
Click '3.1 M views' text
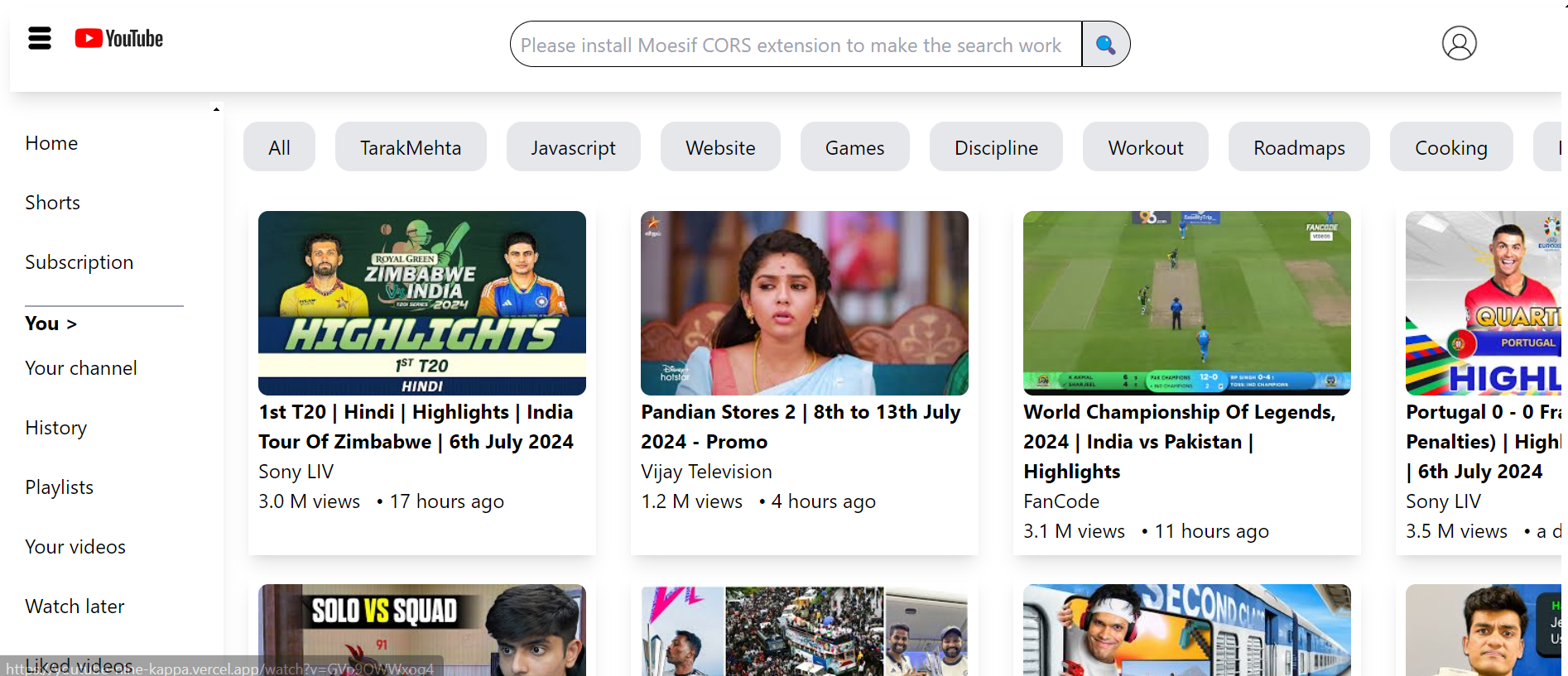pyautogui.click(x=1074, y=531)
